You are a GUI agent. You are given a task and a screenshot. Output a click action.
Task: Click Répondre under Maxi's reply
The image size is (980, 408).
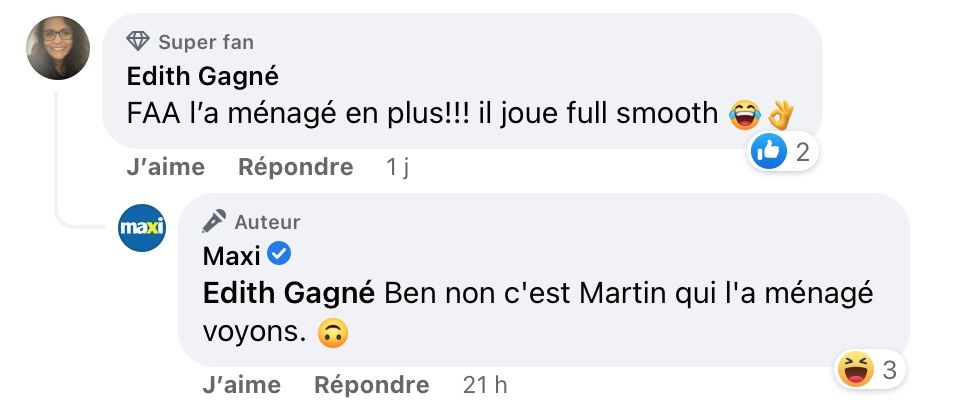coord(371,385)
